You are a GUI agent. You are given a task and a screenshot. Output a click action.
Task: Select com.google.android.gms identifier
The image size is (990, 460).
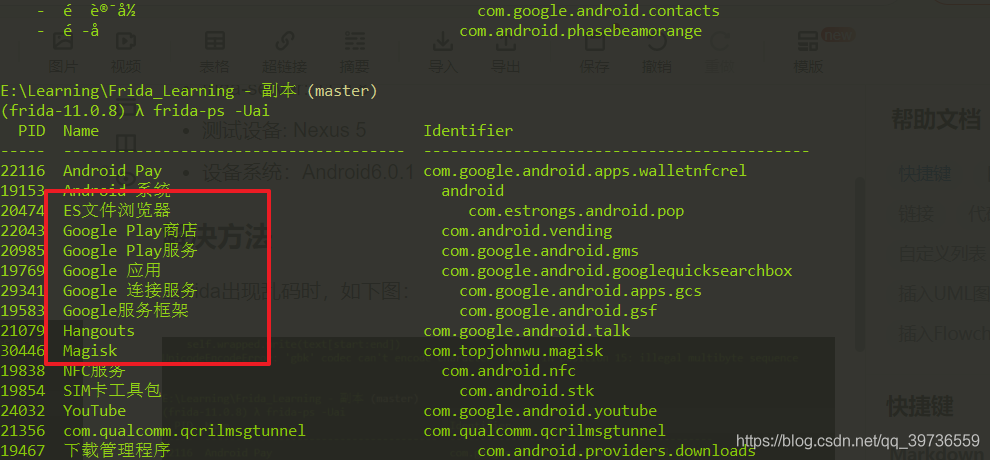pyautogui.click(x=540, y=251)
